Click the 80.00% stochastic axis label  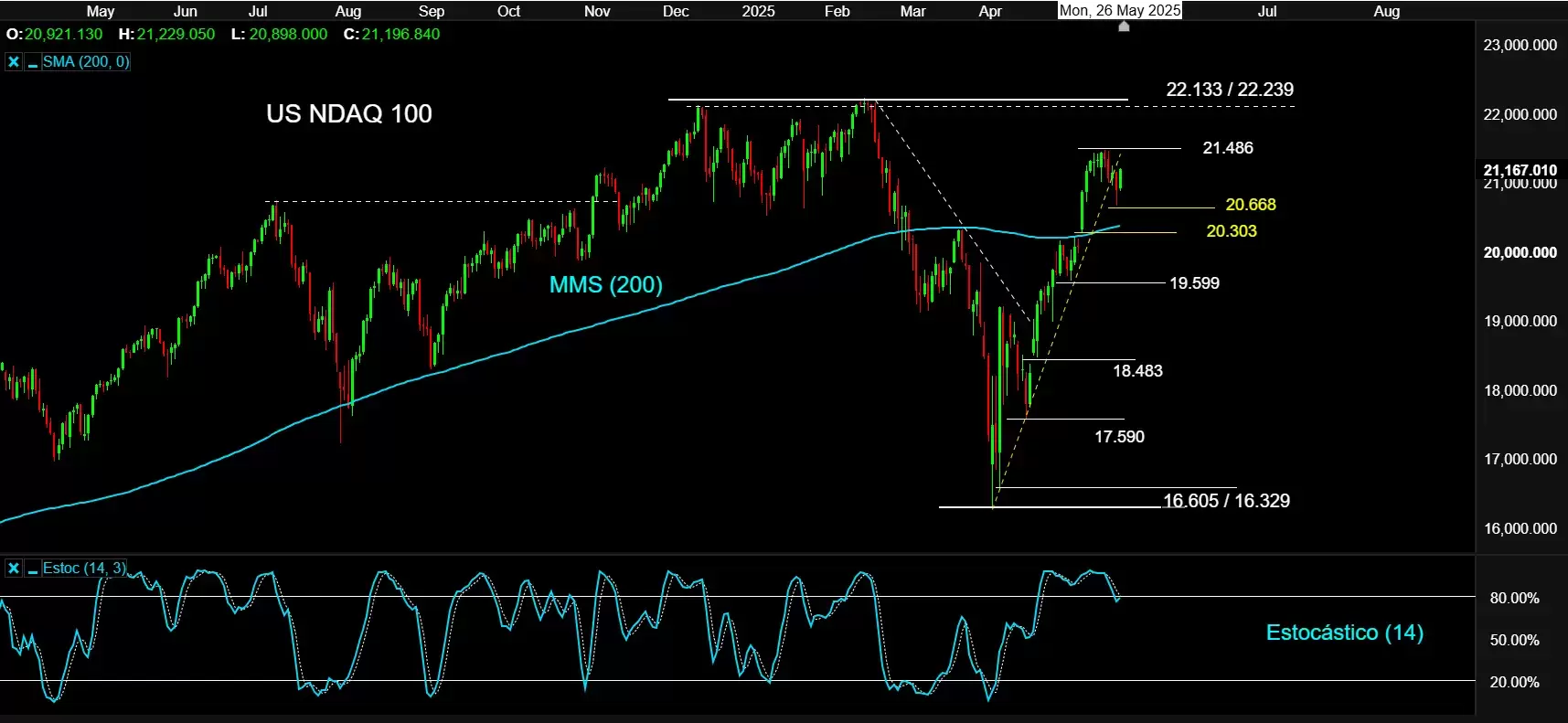click(1515, 598)
